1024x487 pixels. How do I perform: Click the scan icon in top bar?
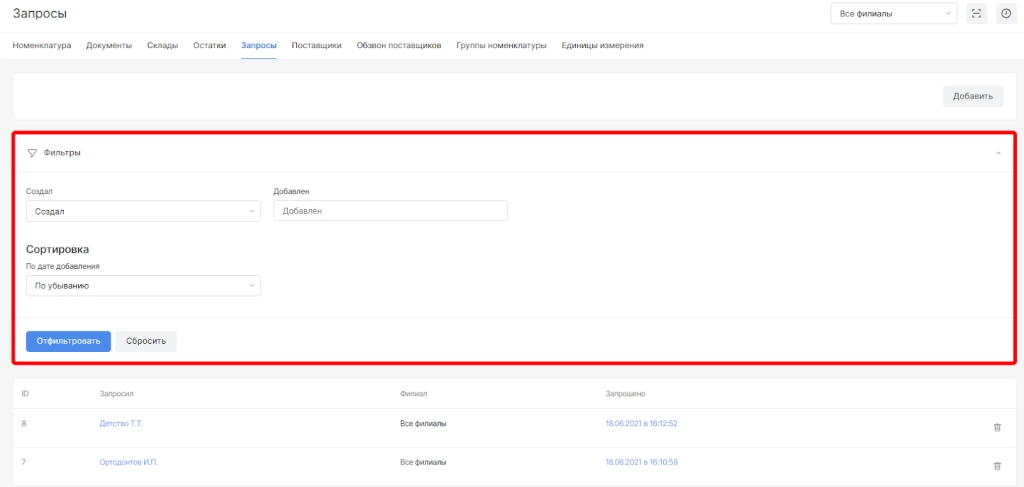click(977, 14)
